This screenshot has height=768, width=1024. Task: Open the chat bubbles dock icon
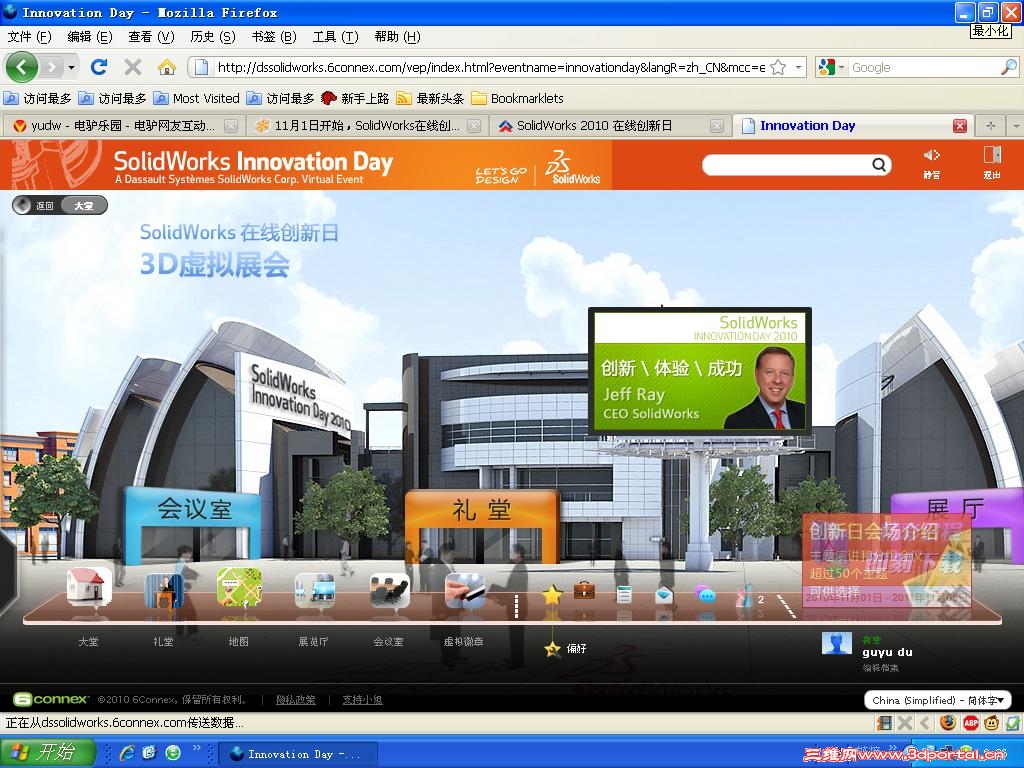pyautogui.click(x=705, y=594)
